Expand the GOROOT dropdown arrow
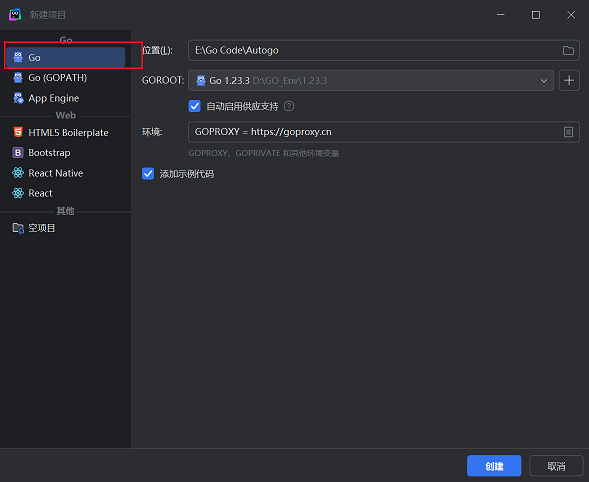This screenshot has height=482, width=589. [544, 80]
